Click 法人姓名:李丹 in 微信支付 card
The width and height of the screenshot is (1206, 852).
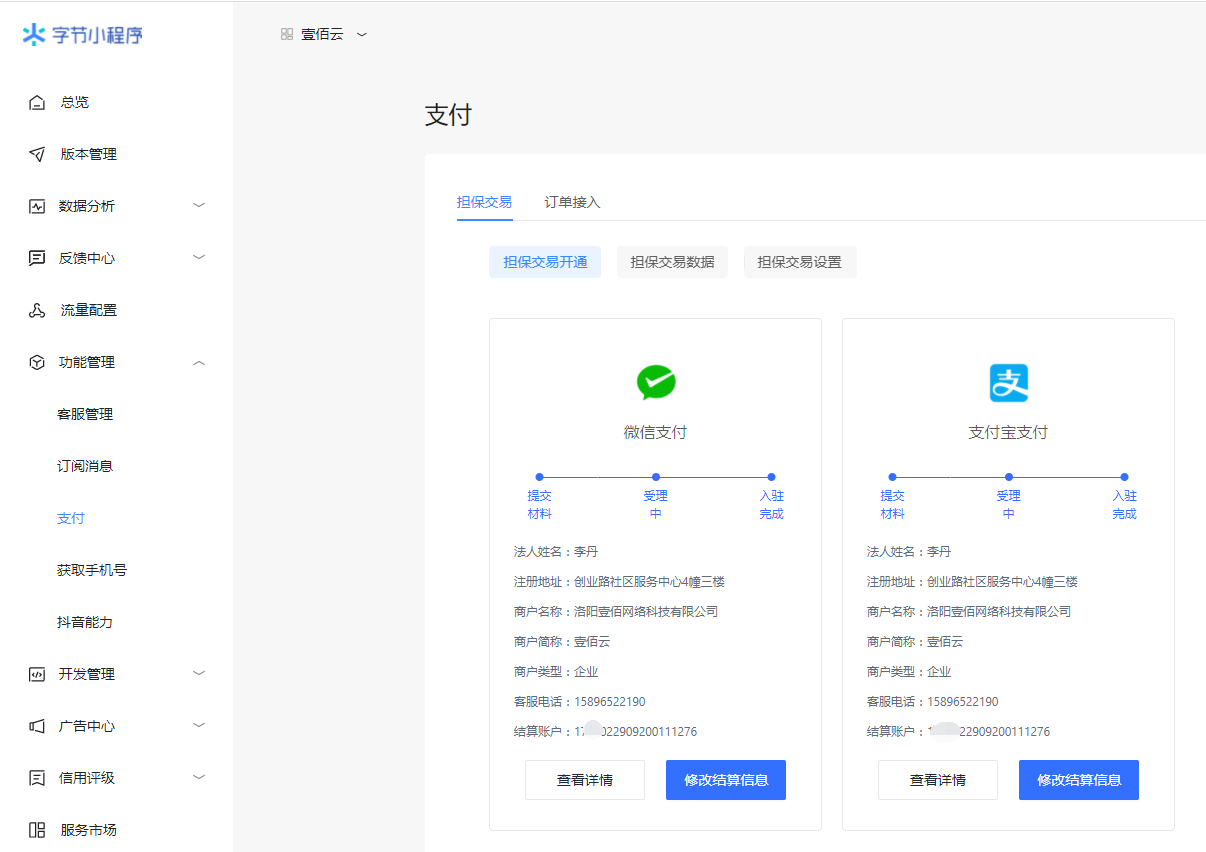click(x=556, y=551)
